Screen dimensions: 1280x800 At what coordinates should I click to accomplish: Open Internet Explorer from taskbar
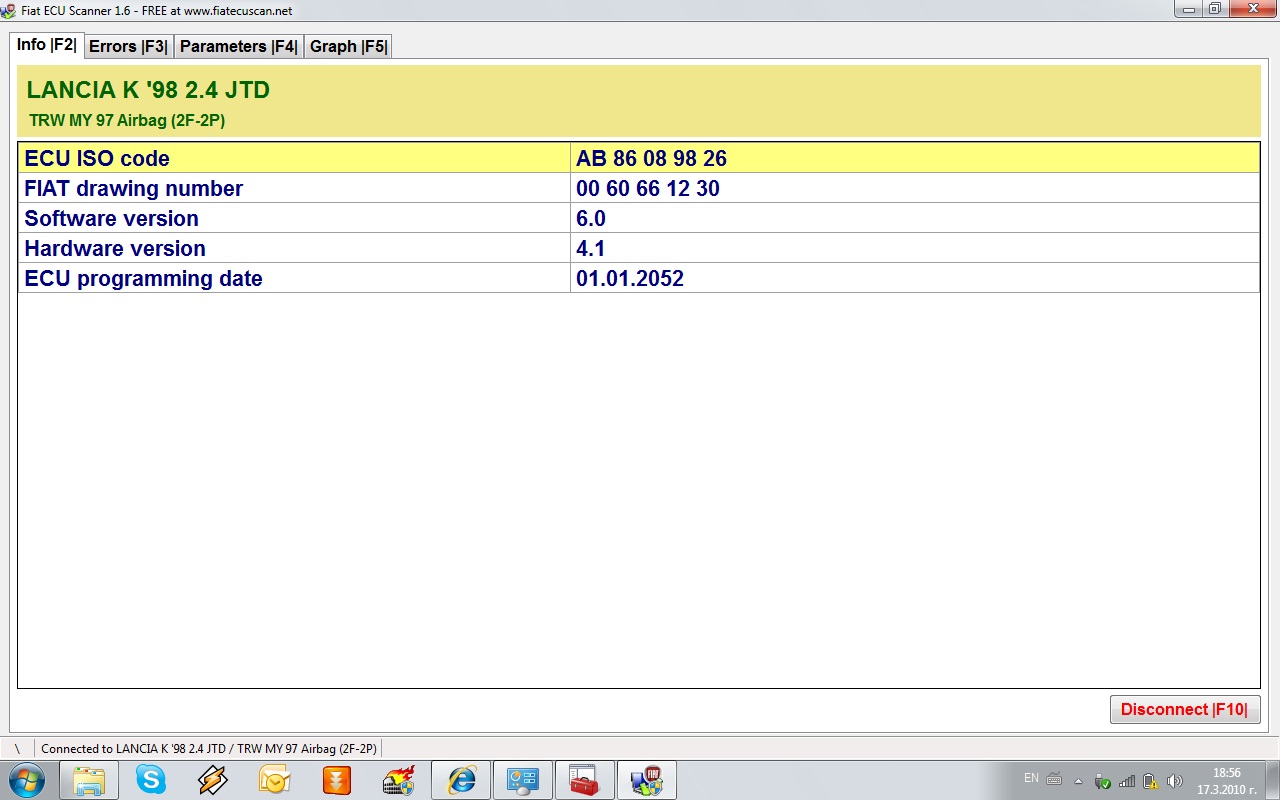(x=461, y=780)
